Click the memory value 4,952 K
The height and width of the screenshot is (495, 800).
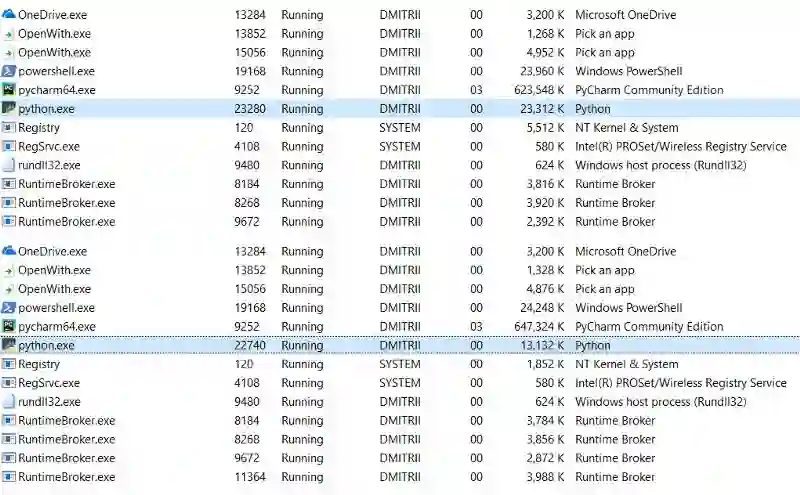pyautogui.click(x=545, y=53)
